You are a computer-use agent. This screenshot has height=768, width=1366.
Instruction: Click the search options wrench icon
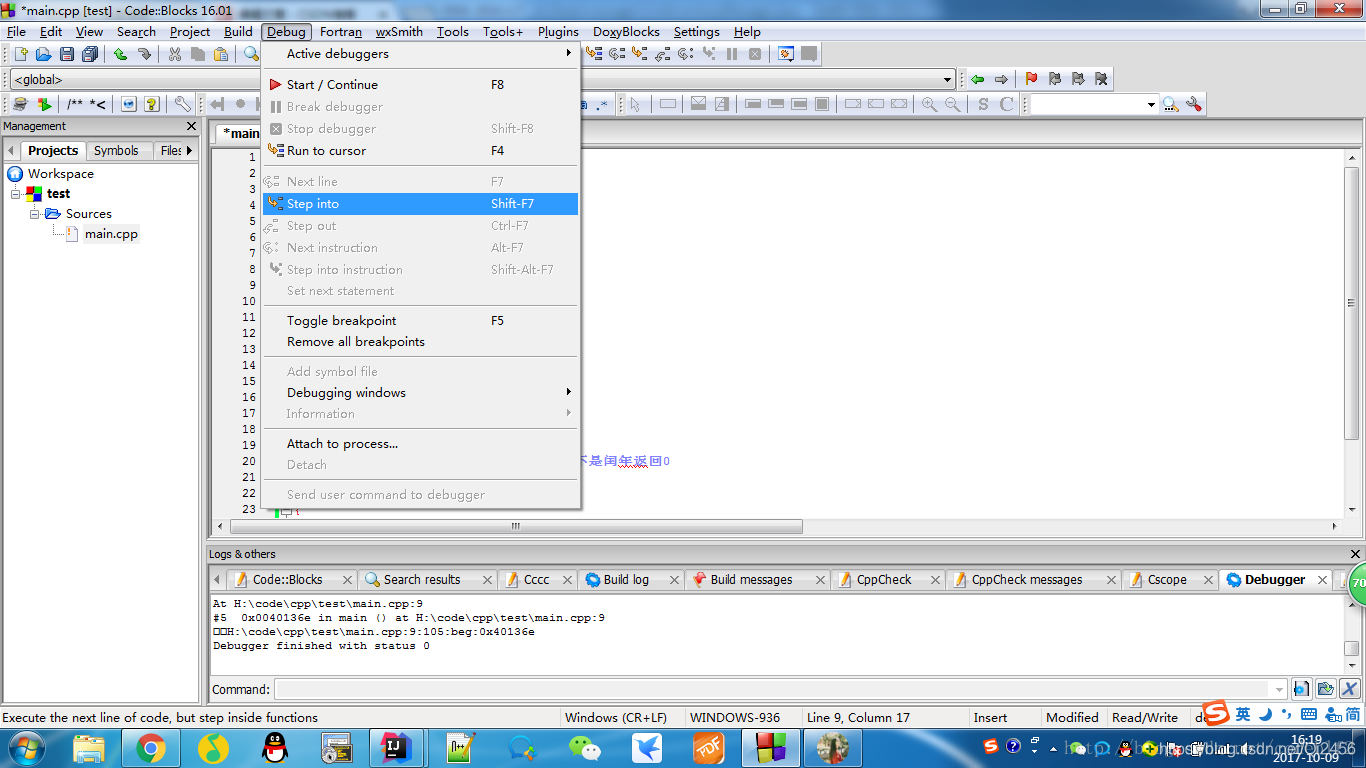tap(1193, 104)
